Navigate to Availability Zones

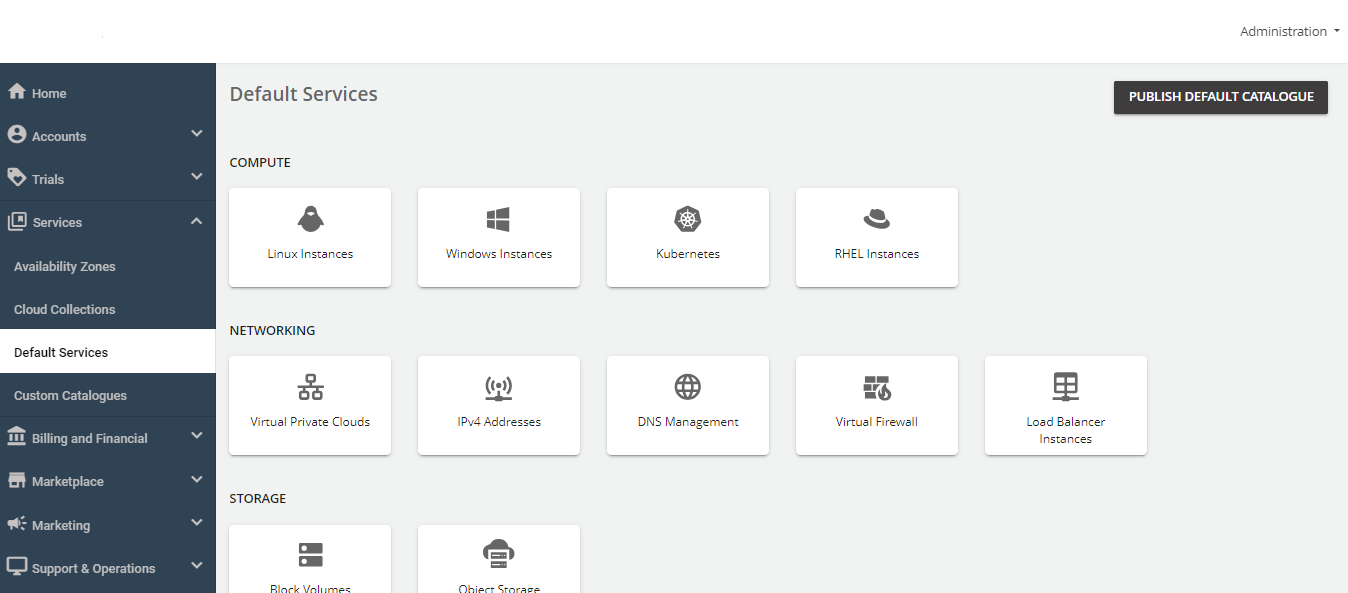(64, 266)
